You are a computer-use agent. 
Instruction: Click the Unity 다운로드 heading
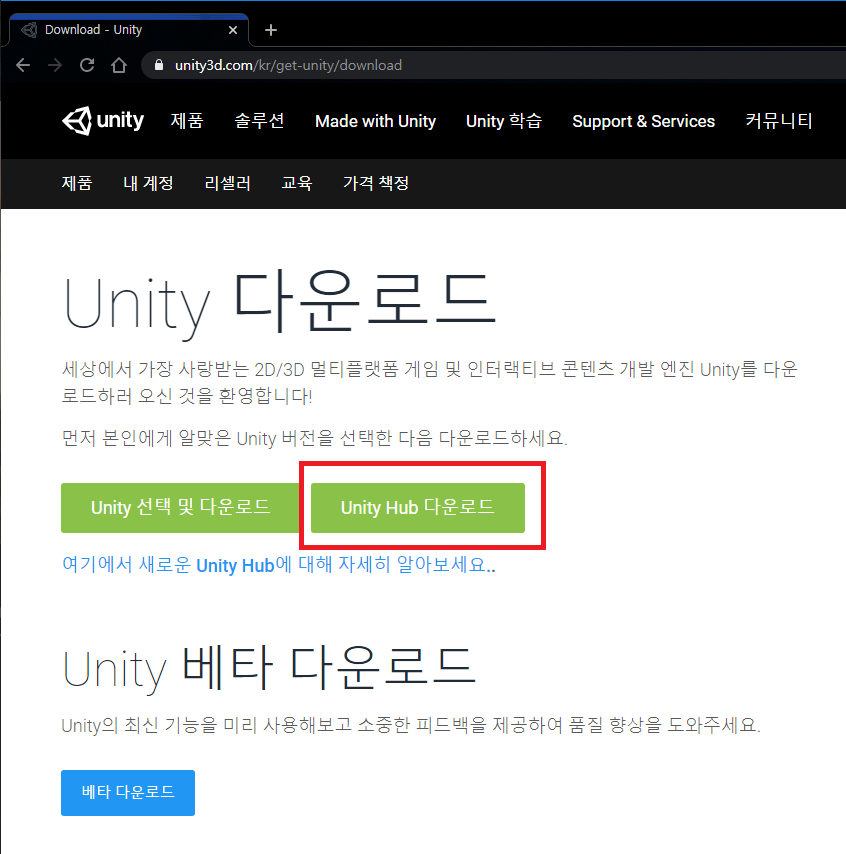coord(279,303)
